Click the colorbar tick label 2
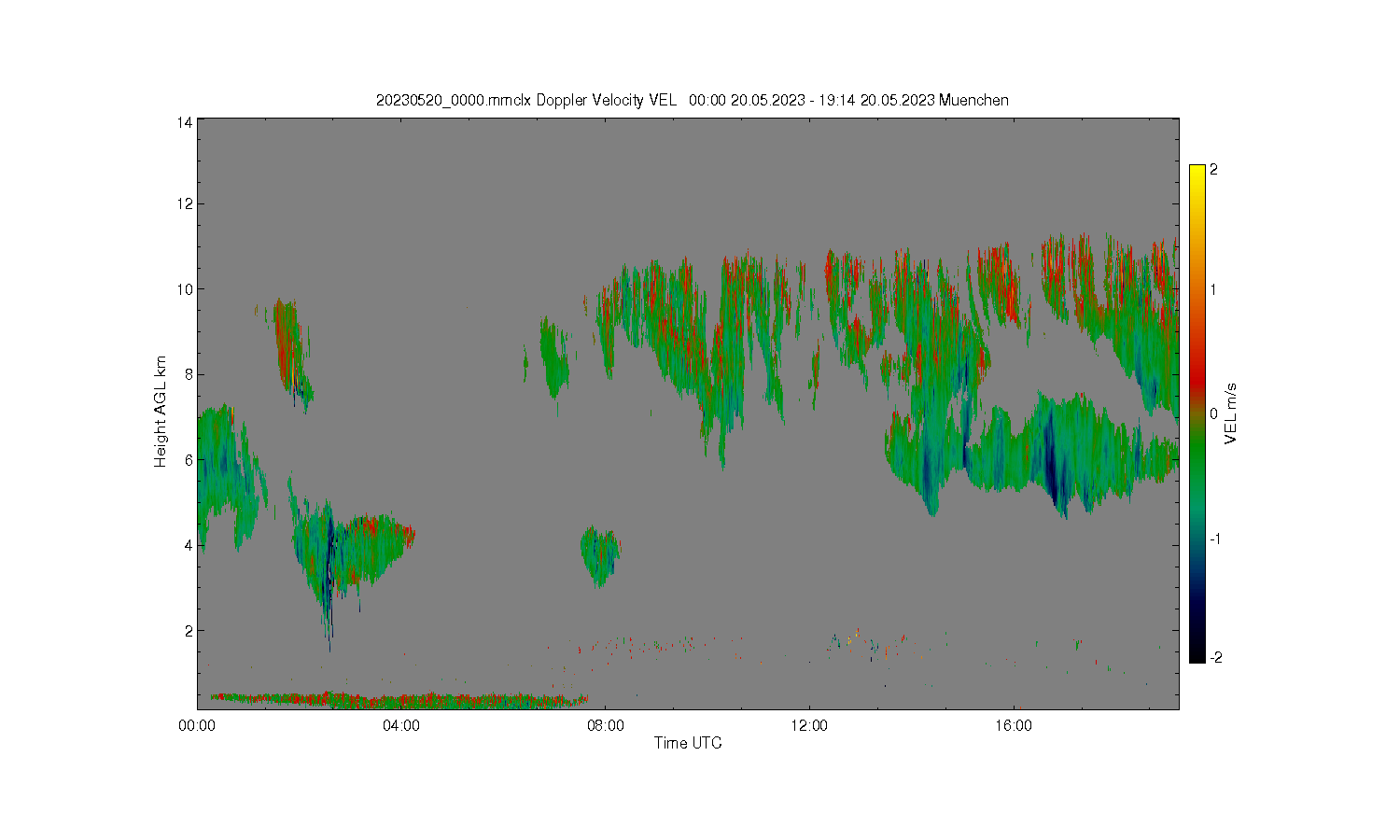This screenshot has height=840, width=1400. tap(1213, 170)
